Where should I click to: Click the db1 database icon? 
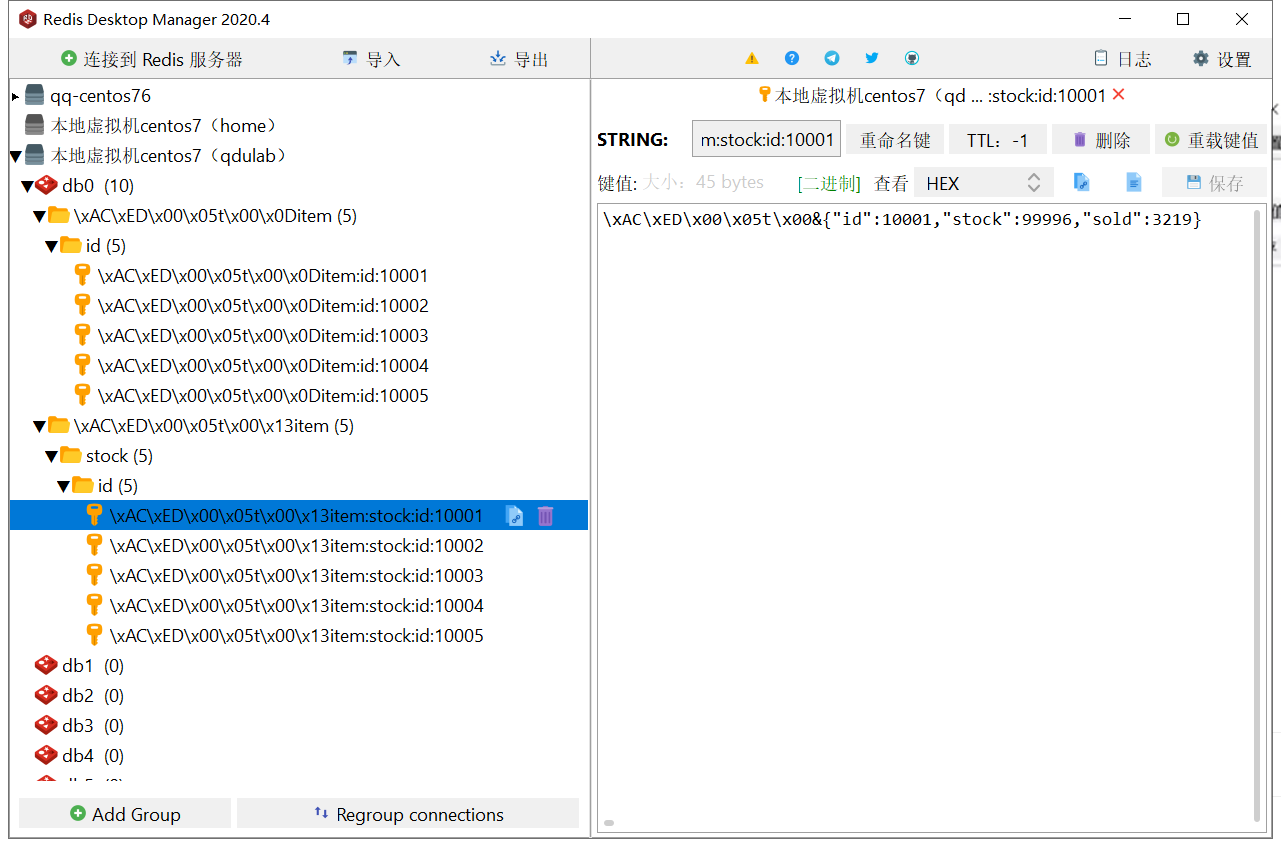click(x=47, y=665)
